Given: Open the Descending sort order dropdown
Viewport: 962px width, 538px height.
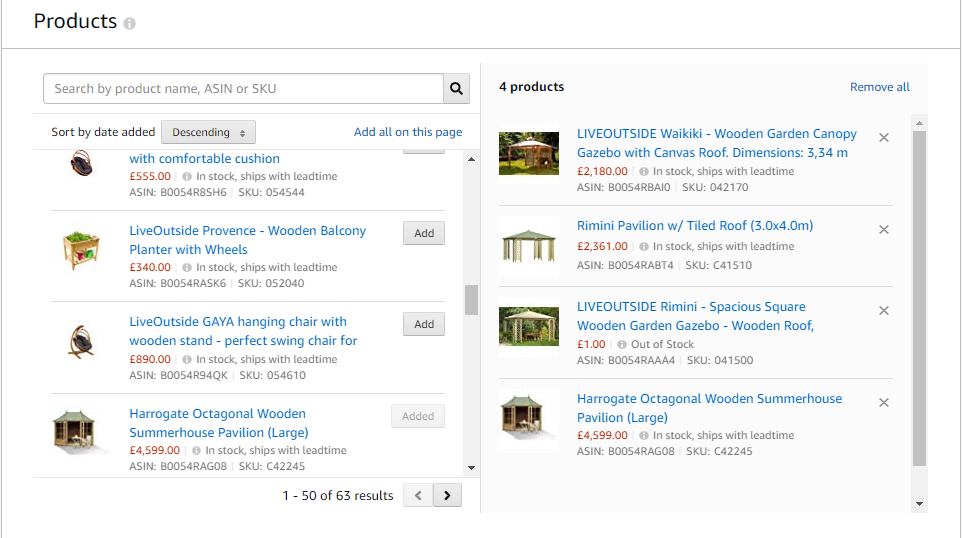Looking at the screenshot, I should (208, 132).
